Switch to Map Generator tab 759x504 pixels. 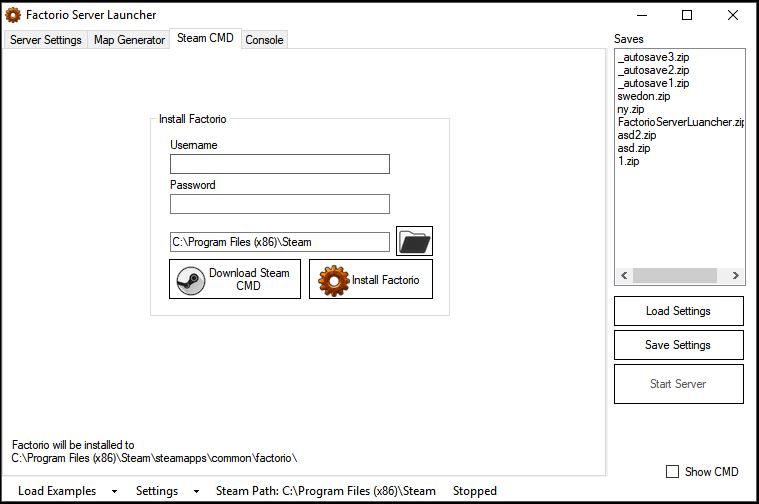tap(129, 40)
